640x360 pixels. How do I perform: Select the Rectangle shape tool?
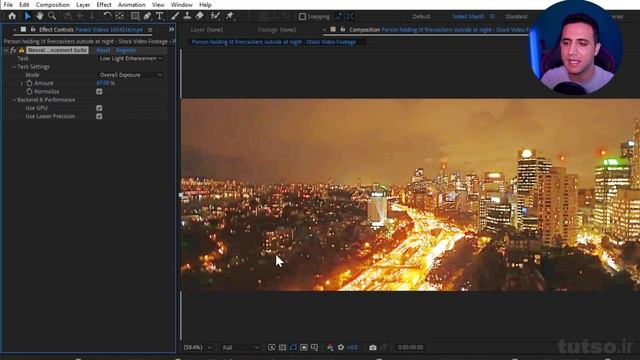click(135, 16)
